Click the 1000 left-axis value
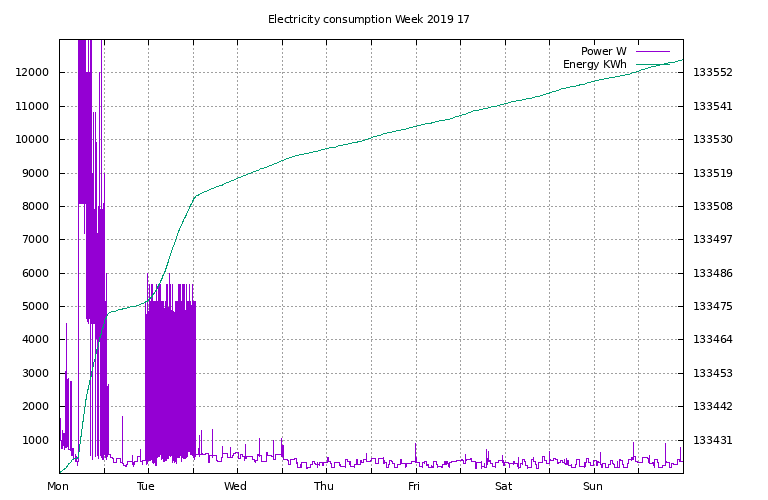This screenshot has height=500, width=768. 36,440
